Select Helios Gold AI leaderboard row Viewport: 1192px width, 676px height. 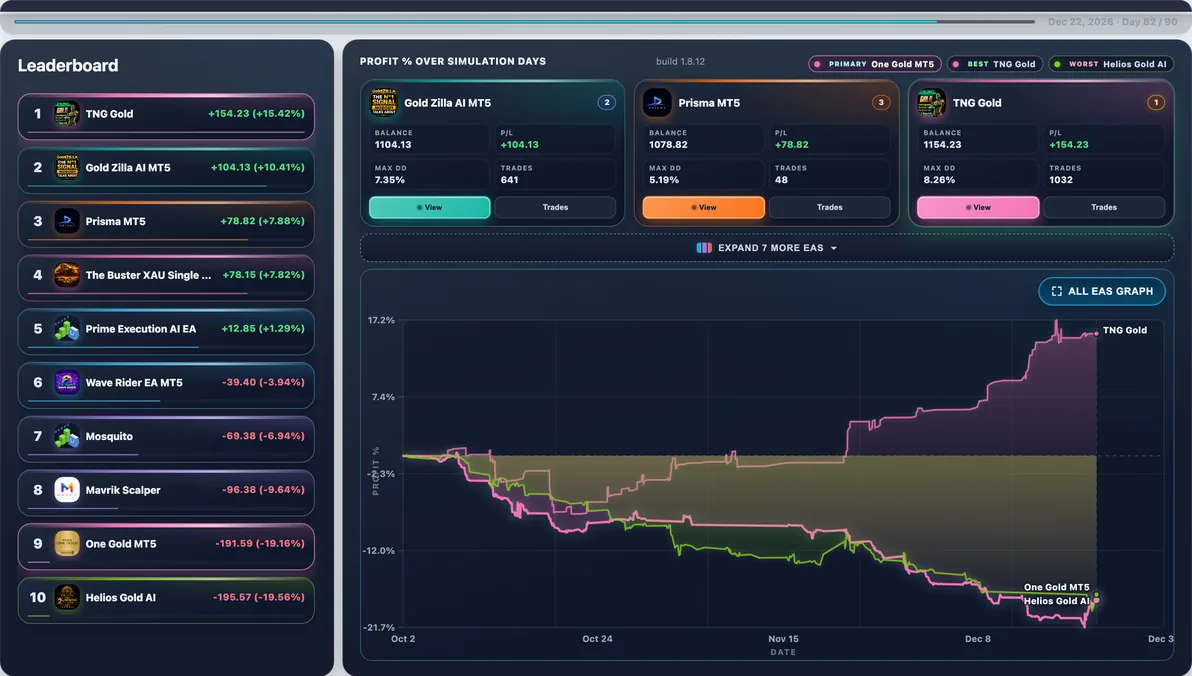click(166, 600)
